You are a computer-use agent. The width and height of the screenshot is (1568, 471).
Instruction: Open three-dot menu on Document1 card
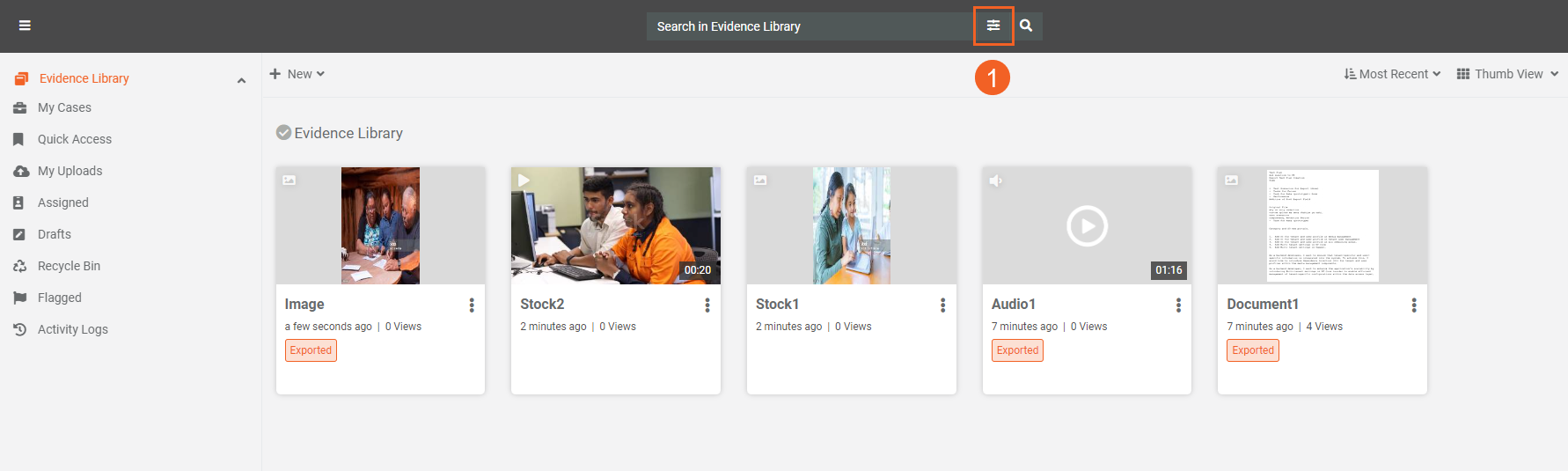coord(1414,305)
